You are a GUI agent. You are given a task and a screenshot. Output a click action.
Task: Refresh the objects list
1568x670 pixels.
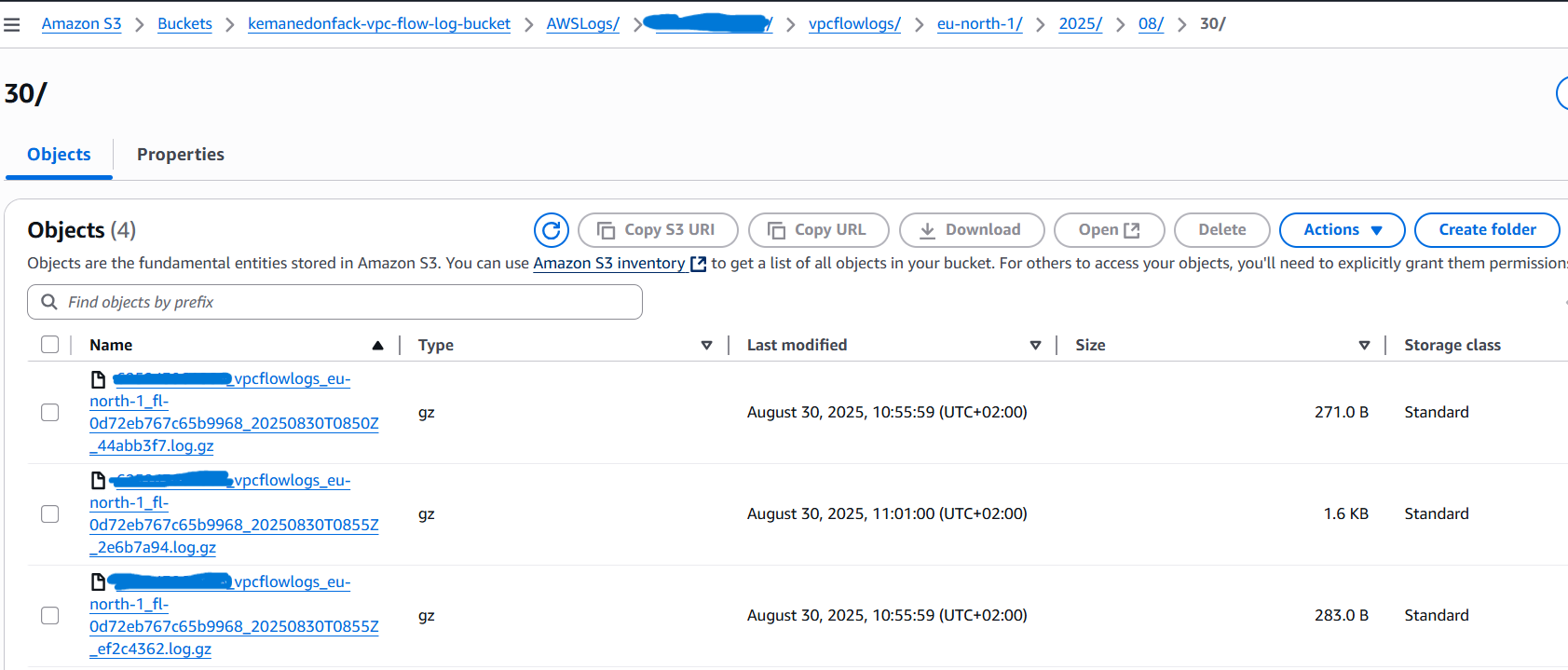[552, 230]
